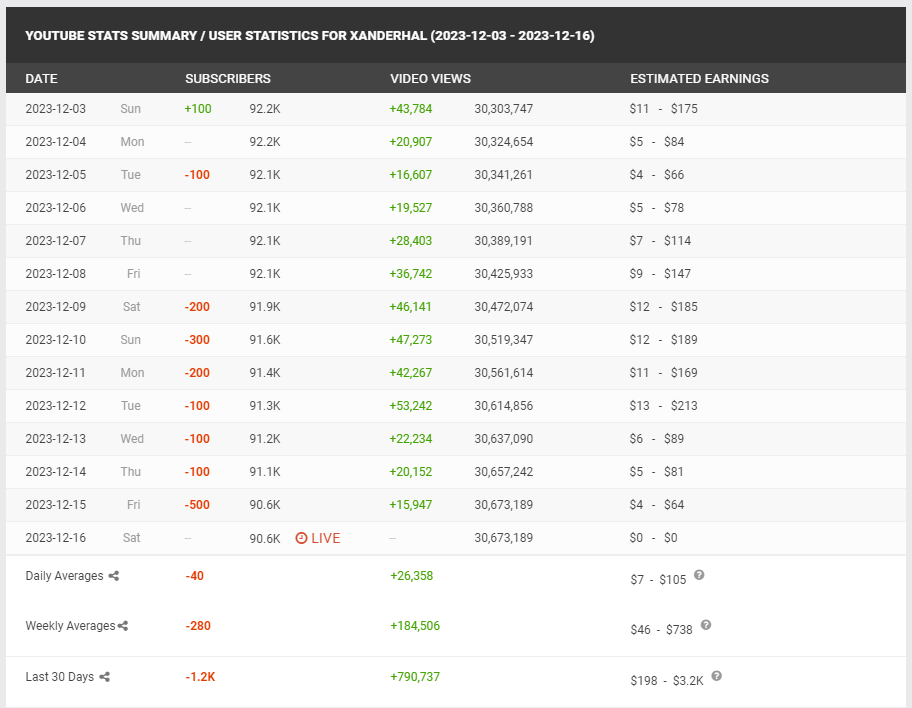
Task: Click the total views figure 30,360,788
Action: (504, 208)
